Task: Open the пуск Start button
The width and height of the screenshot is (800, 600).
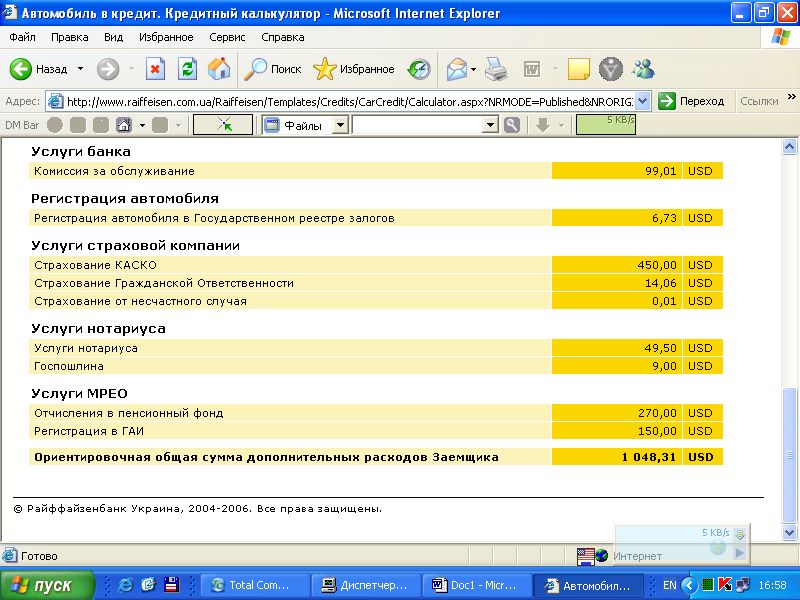Action: click(x=47, y=585)
